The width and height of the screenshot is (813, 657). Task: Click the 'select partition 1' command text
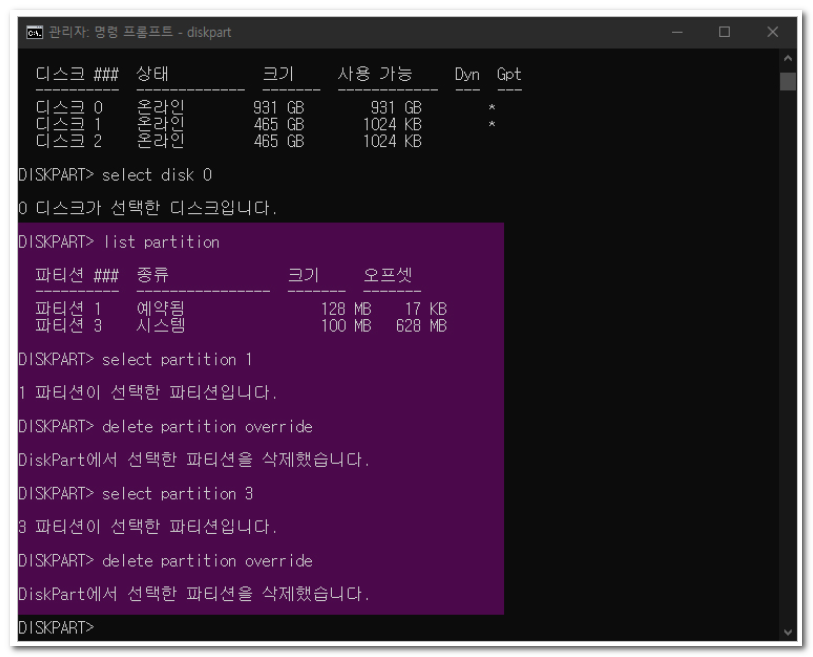tap(177, 359)
